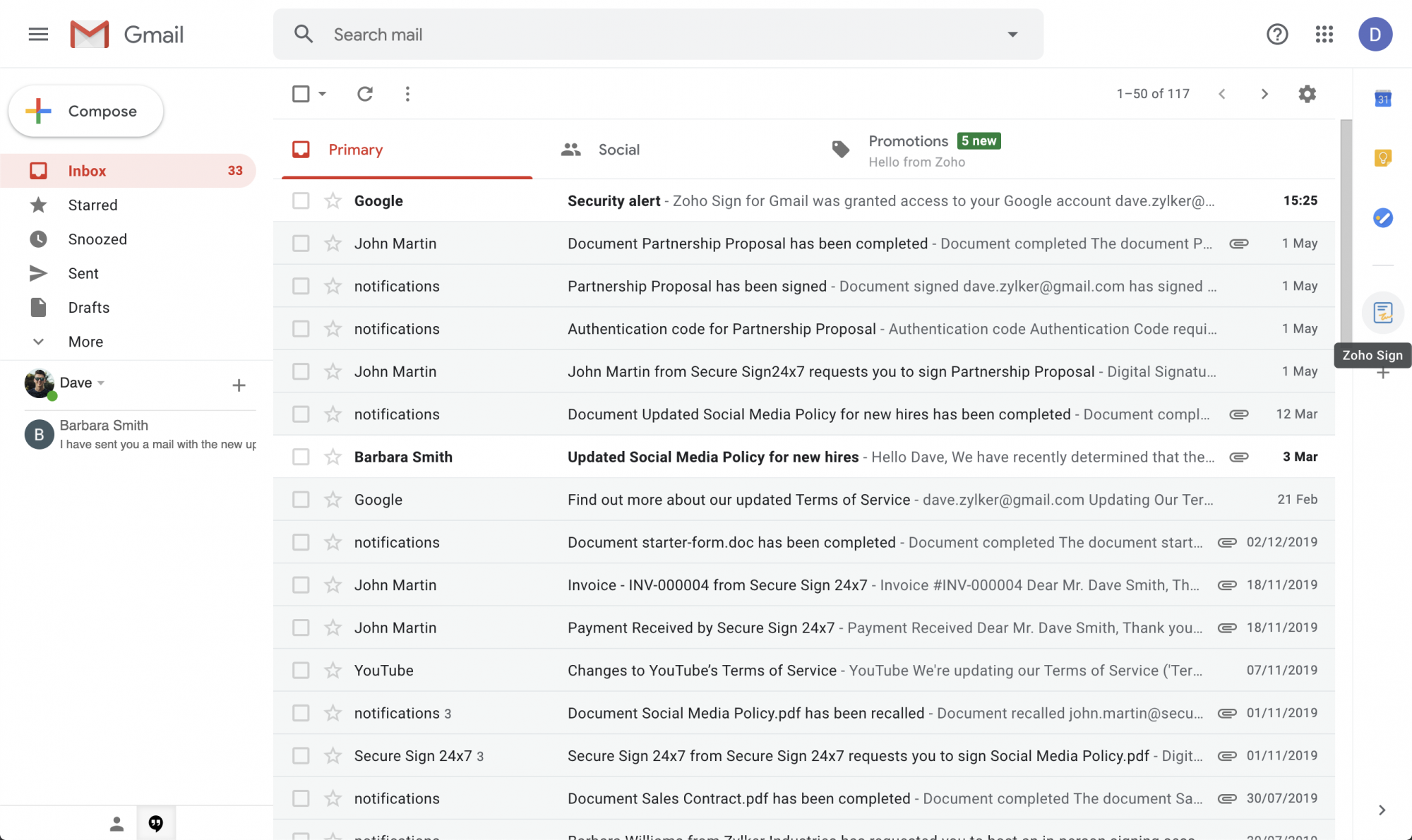Open the Zoho Sign add-on panel
Viewport: 1412px width, 840px height.
click(x=1382, y=312)
